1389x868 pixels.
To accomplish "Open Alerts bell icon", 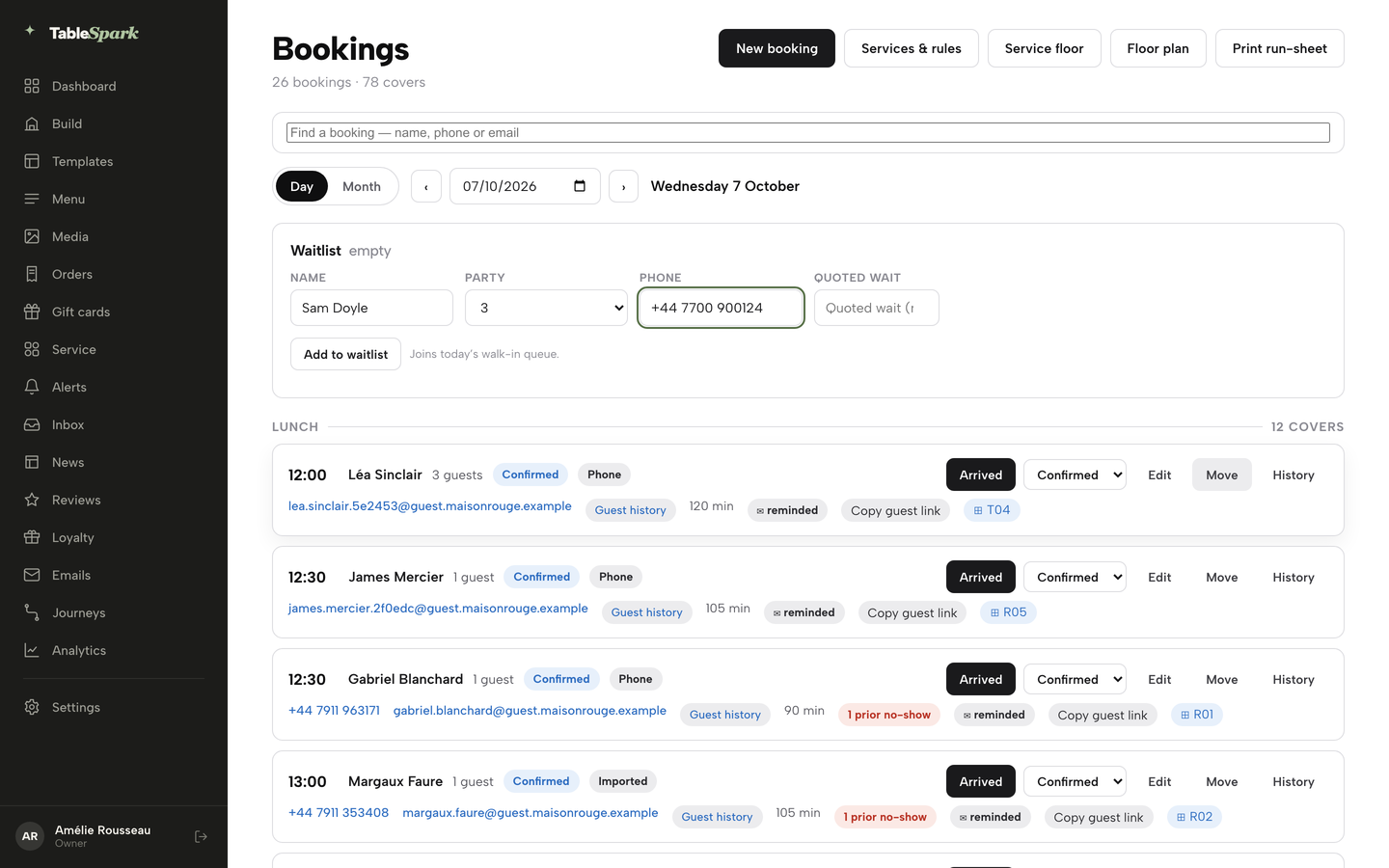I will pyautogui.click(x=32, y=387).
